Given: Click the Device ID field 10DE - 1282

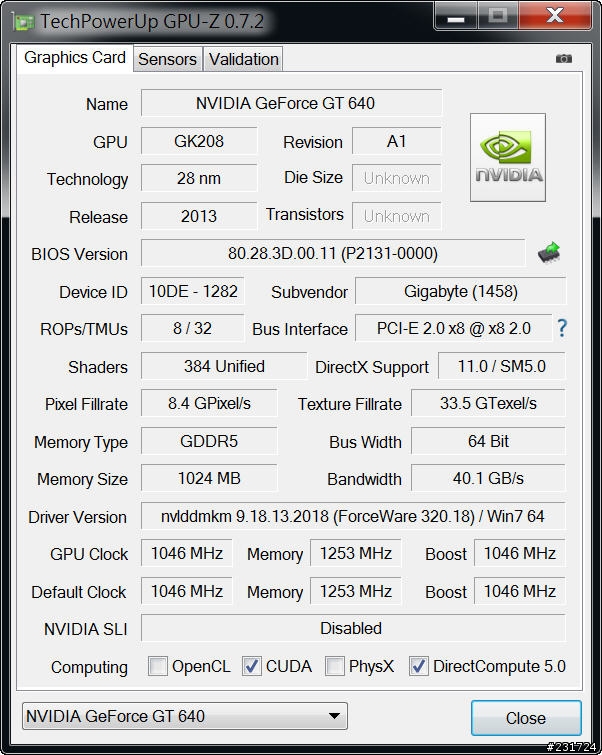Looking at the screenshot, I should 193,291.
